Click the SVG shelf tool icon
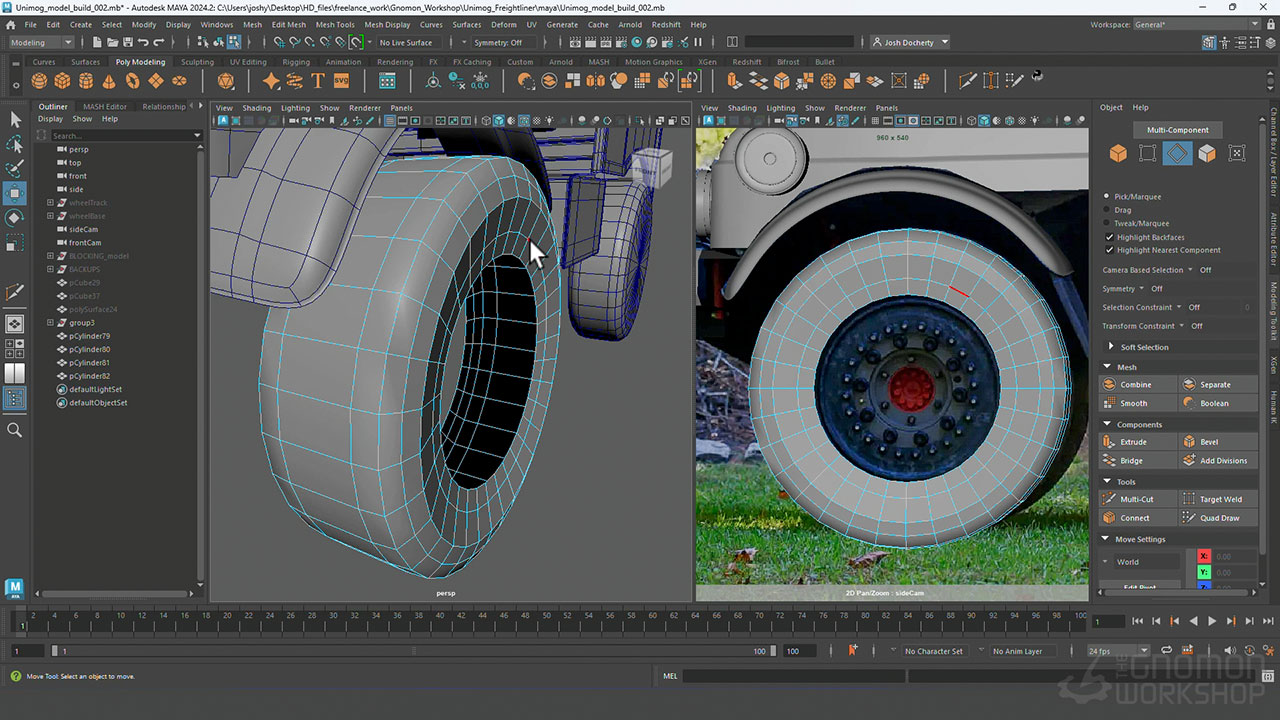This screenshot has width=1280, height=720. click(x=342, y=81)
